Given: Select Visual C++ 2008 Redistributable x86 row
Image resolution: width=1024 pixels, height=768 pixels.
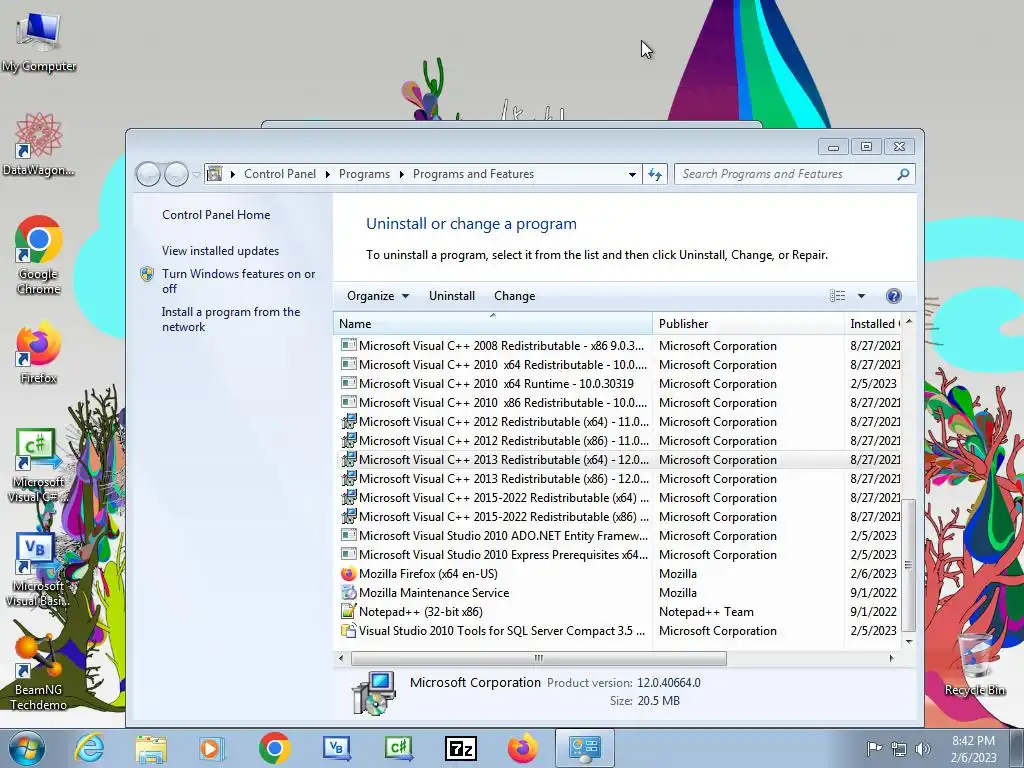Looking at the screenshot, I should point(619,345).
